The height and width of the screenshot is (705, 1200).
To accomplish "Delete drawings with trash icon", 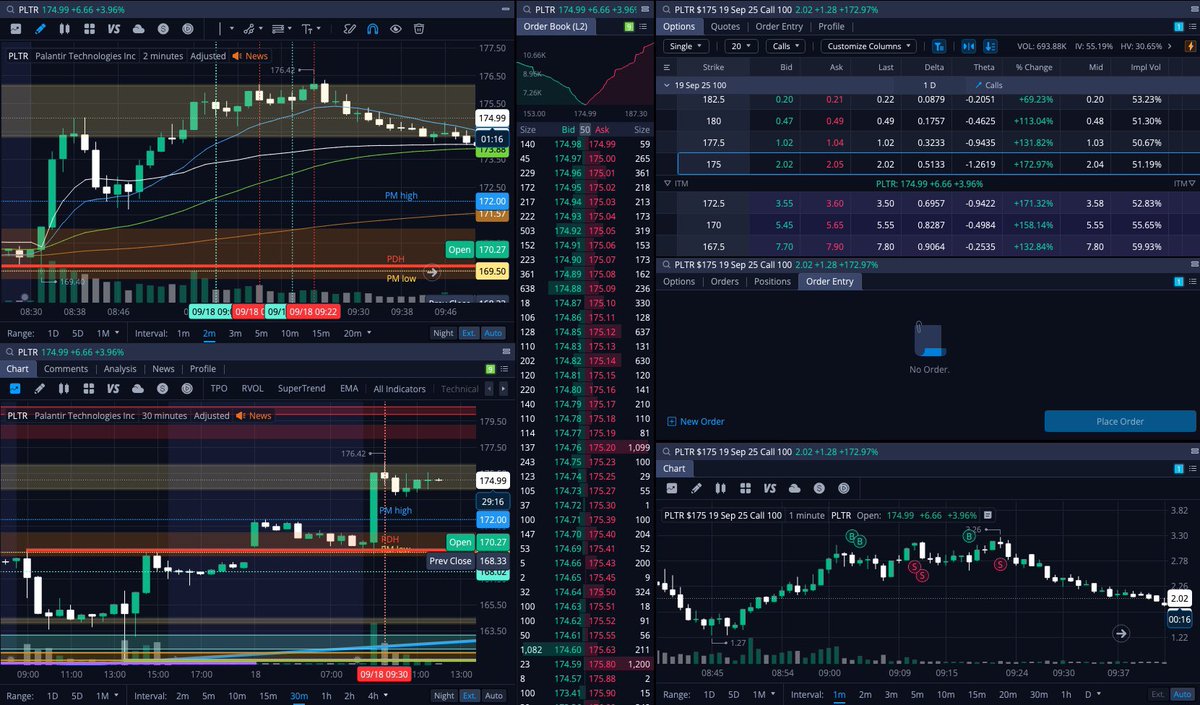I will (x=419, y=28).
